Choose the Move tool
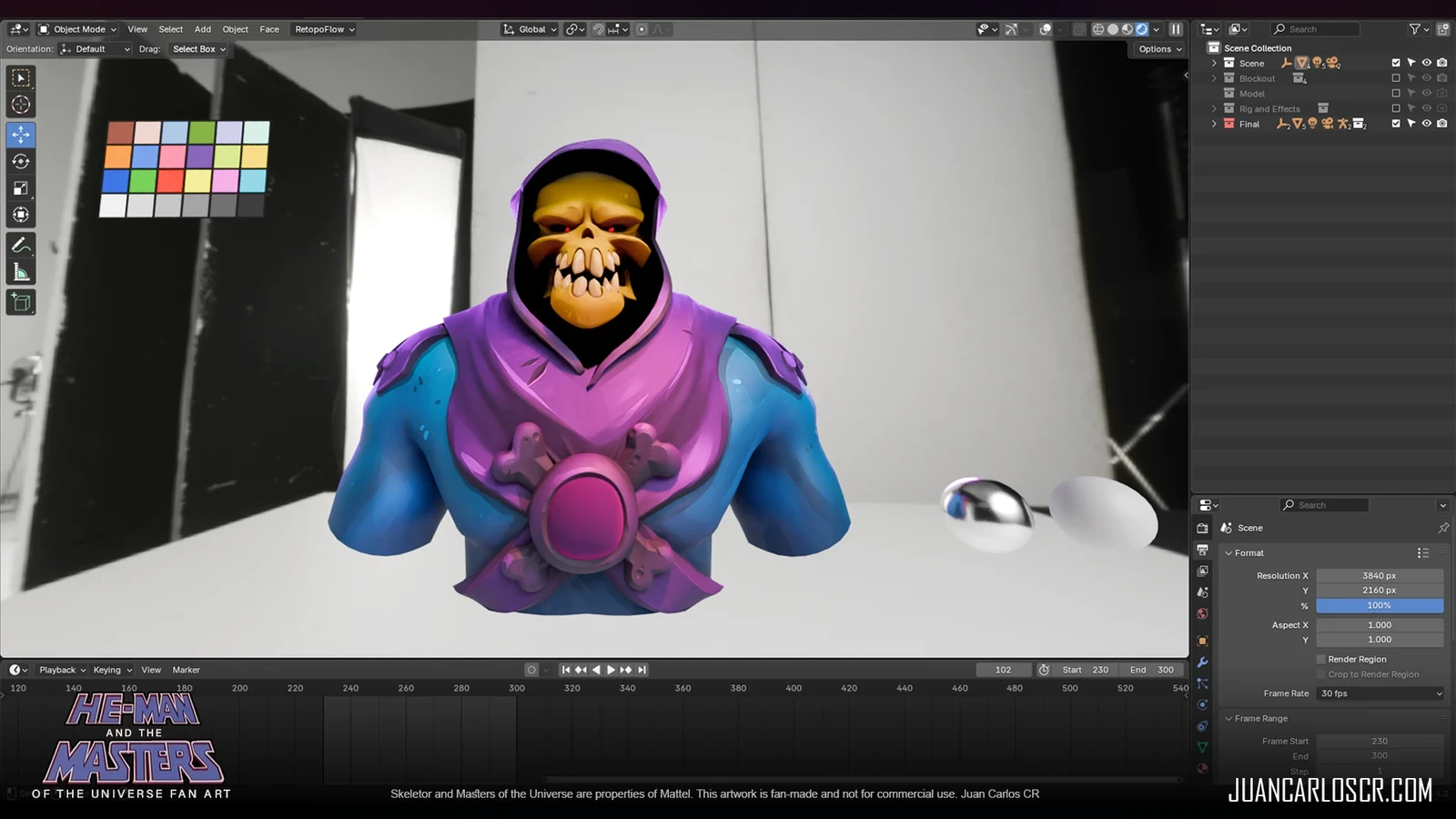The image size is (1456, 819). [x=21, y=135]
